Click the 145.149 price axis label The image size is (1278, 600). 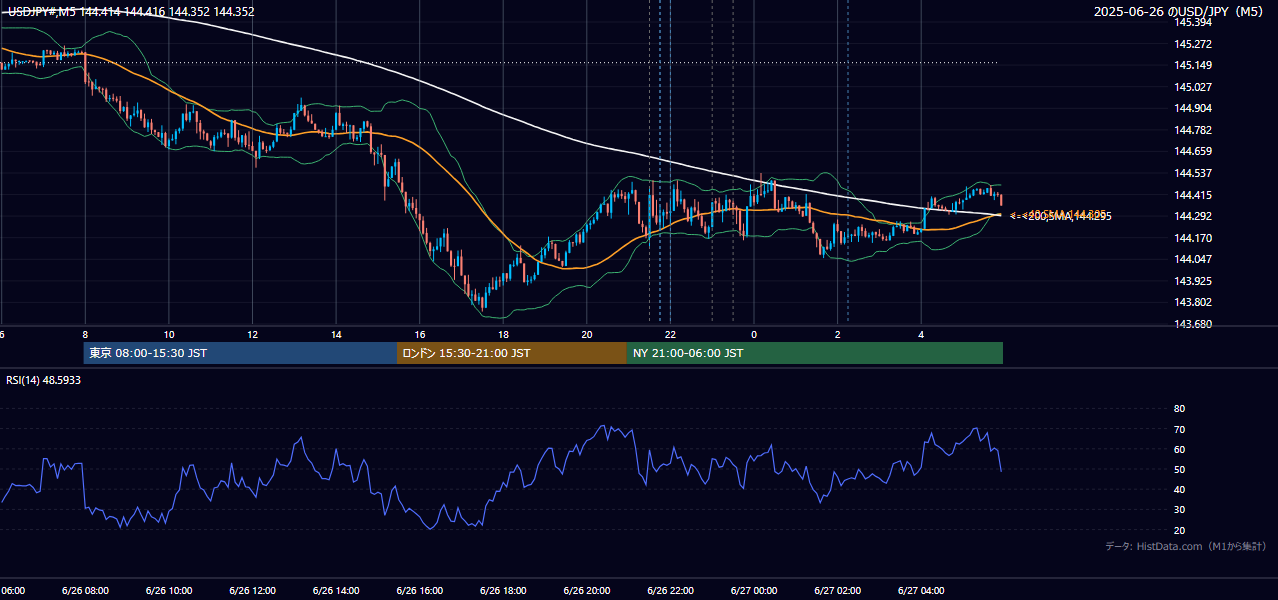(x=1193, y=65)
